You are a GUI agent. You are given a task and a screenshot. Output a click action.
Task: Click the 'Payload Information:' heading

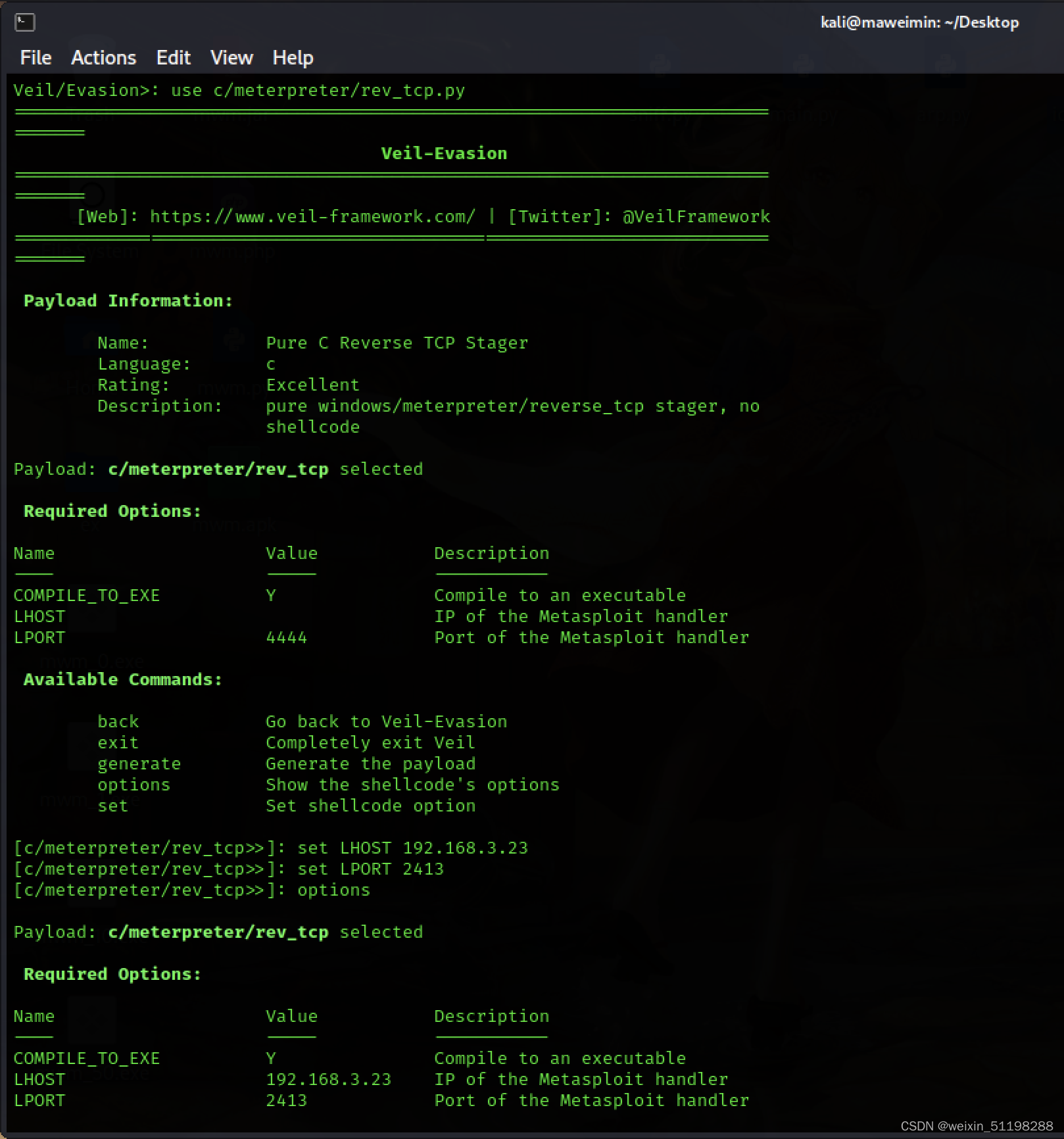click(x=128, y=301)
